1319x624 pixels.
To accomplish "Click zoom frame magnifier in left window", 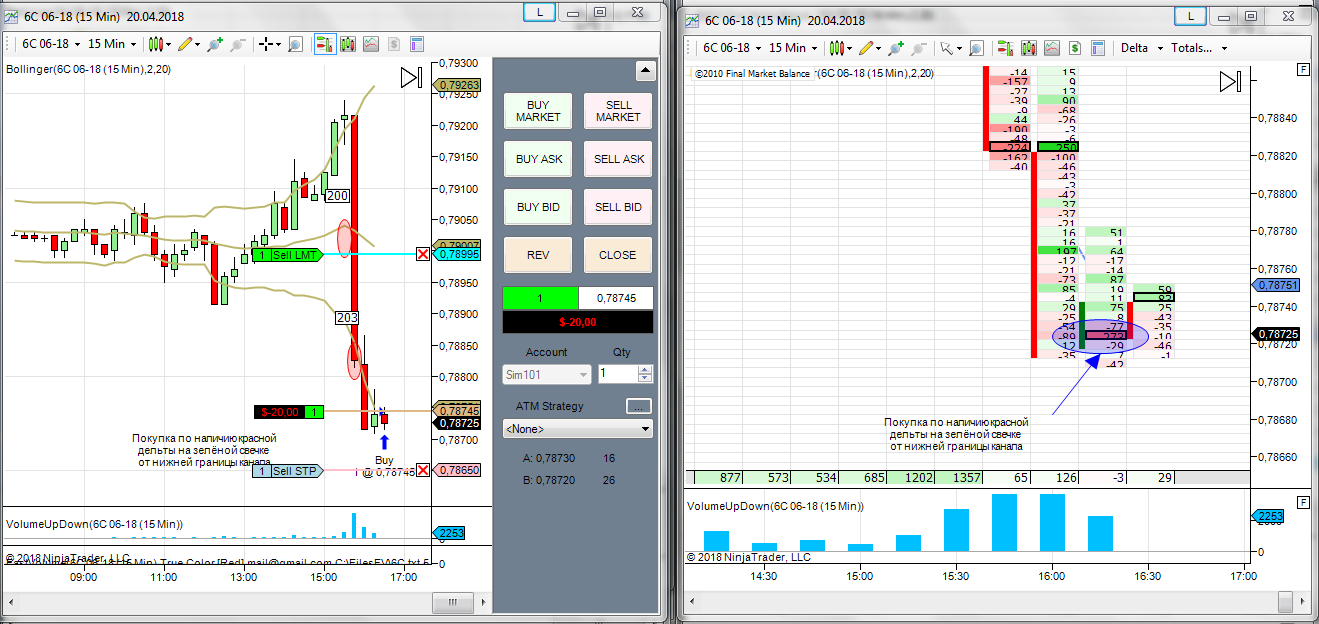I will [x=295, y=44].
